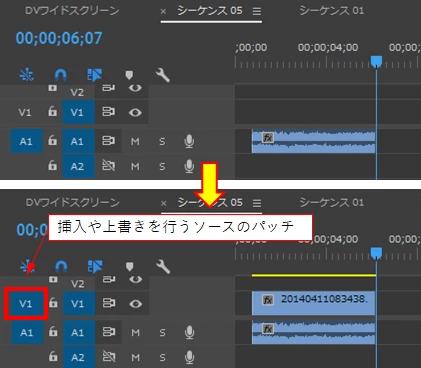
Task: Add Marker icon in lower timeline
Action: pyautogui.click(x=130, y=267)
